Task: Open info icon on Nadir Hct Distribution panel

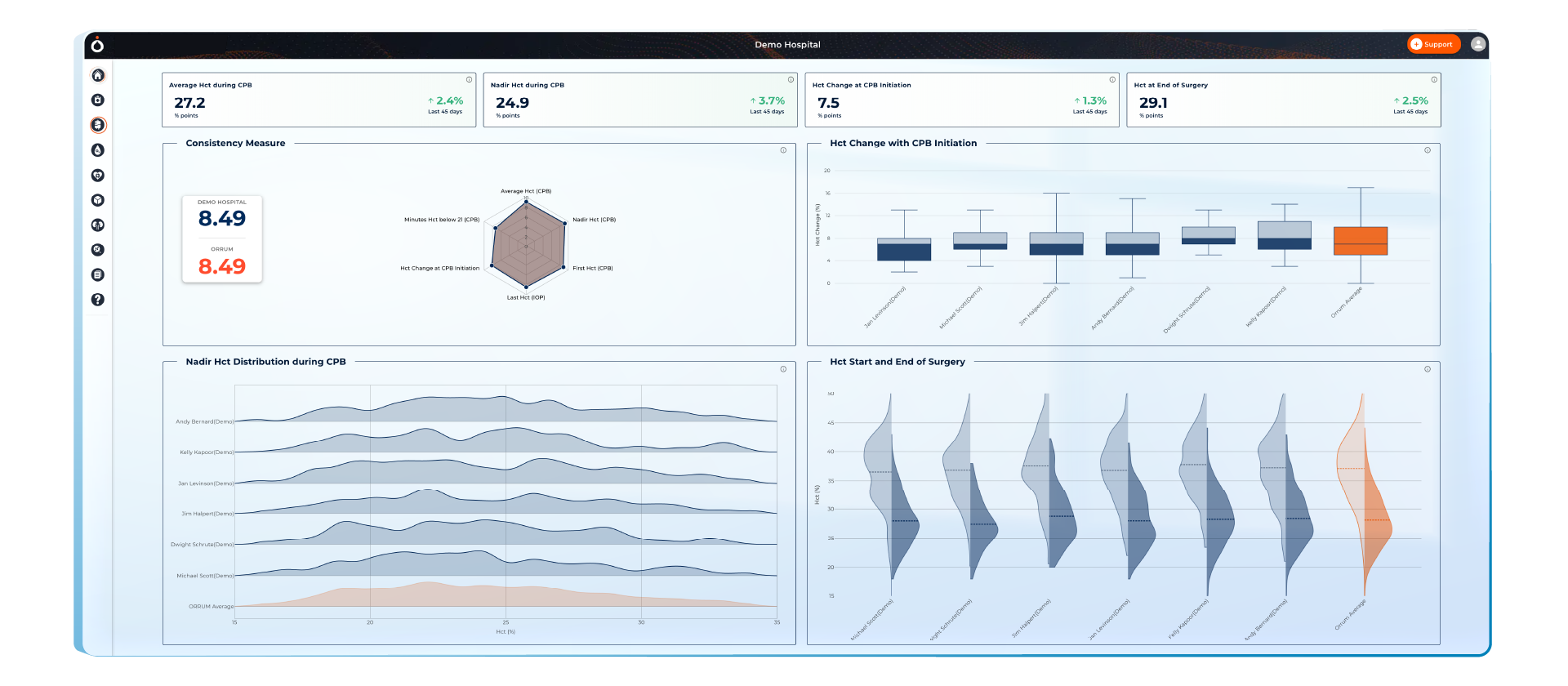Action: [x=783, y=369]
